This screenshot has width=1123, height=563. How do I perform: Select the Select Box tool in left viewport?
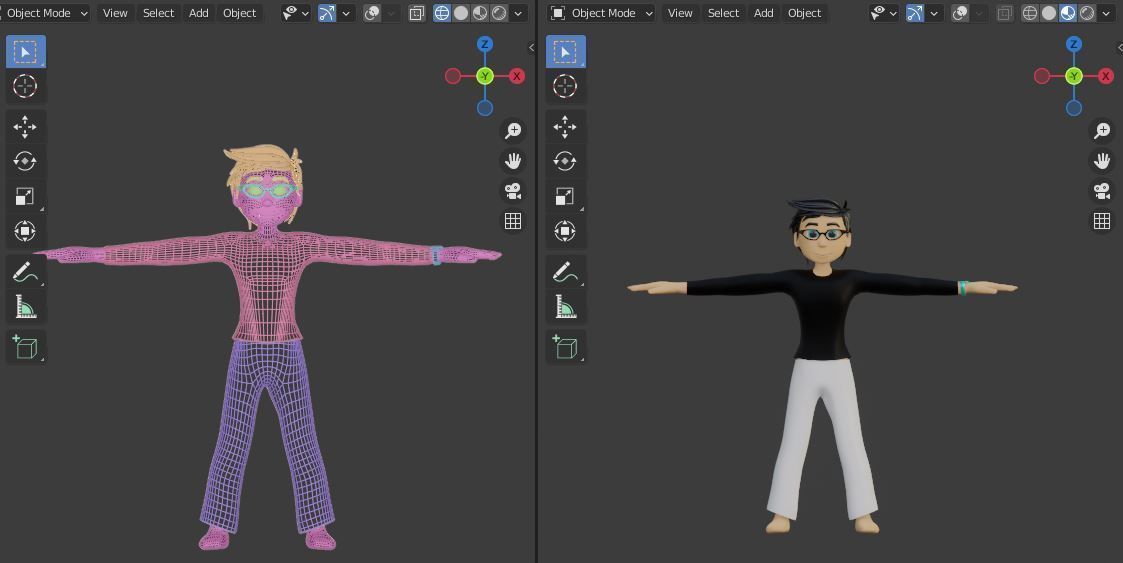26,52
